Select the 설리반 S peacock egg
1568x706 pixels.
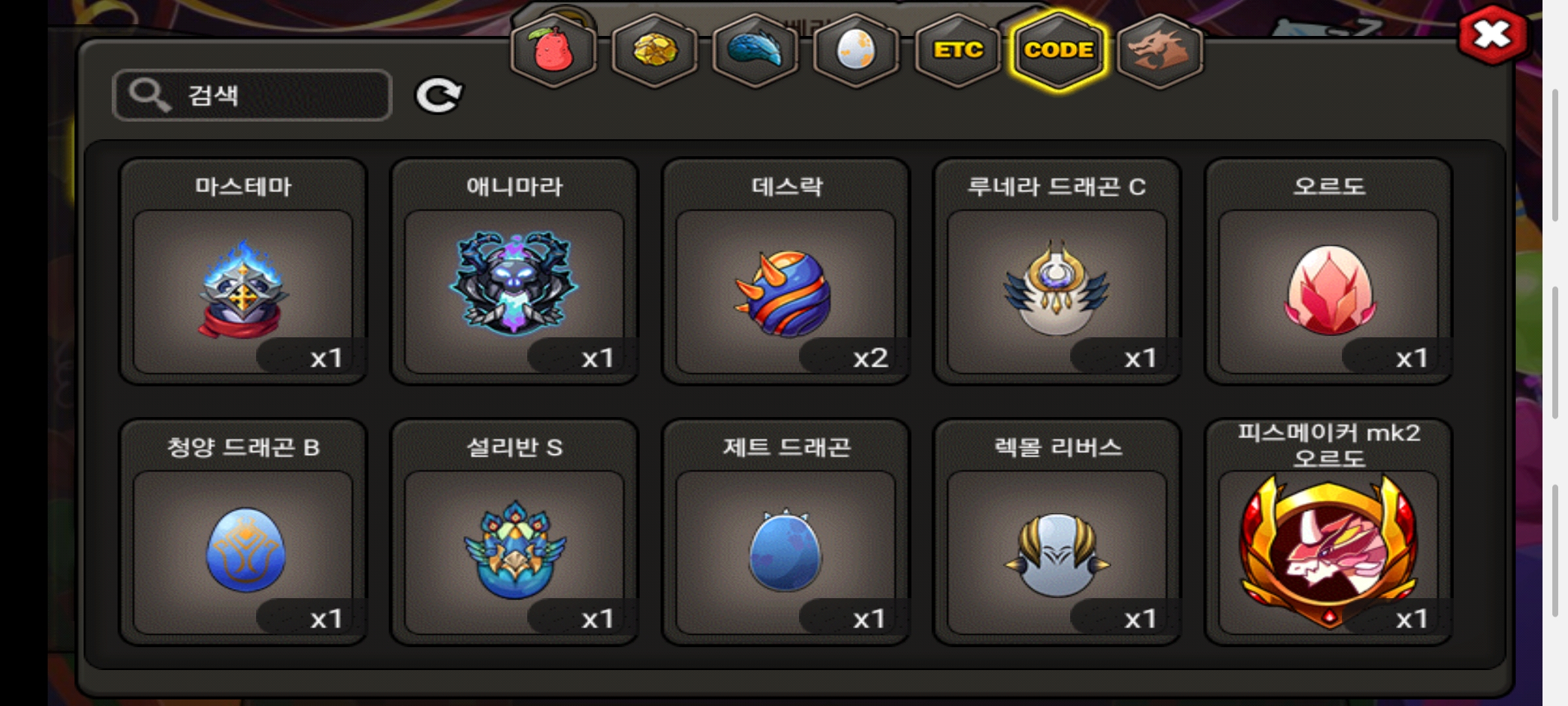(x=514, y=532)
